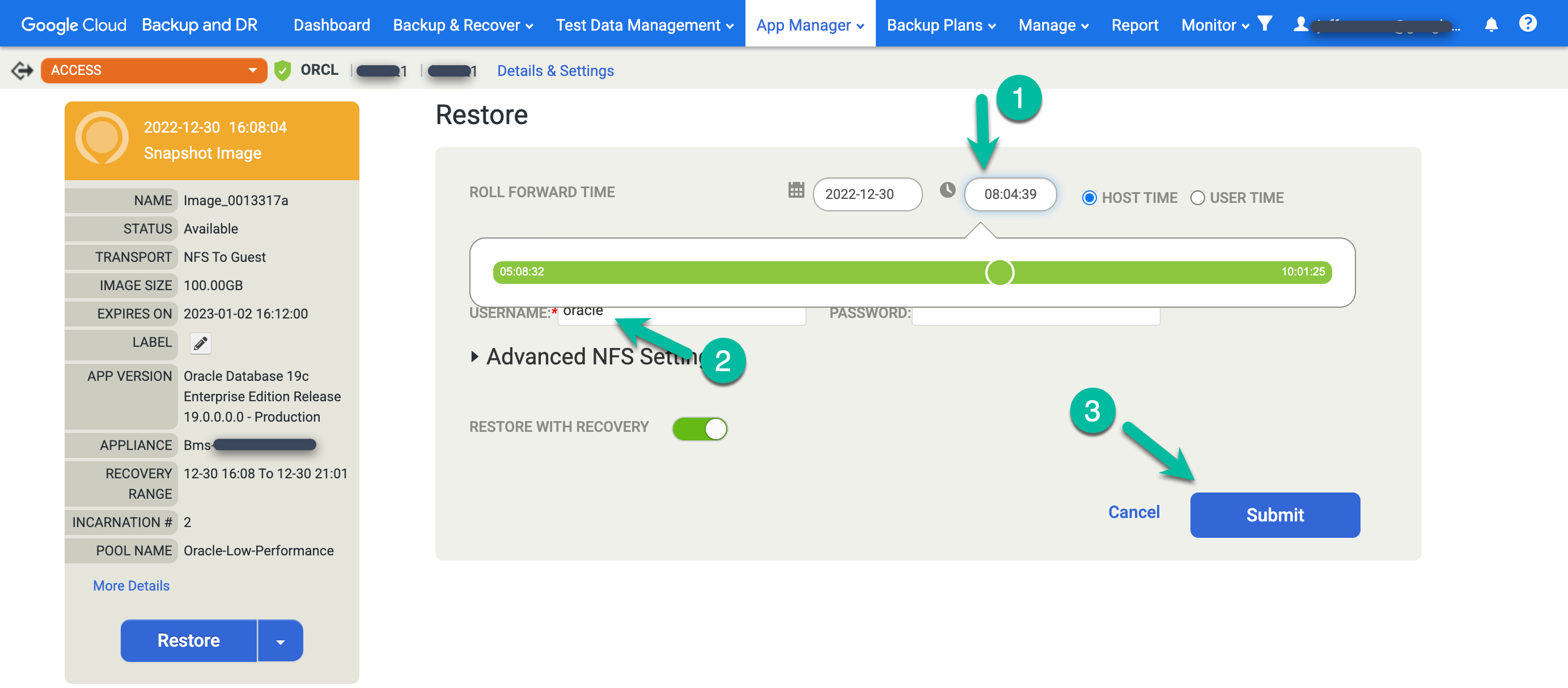The image size is (1568, 688).
Task: Click the calendar icon for roll forward date
Action: (x=796, y=192)
